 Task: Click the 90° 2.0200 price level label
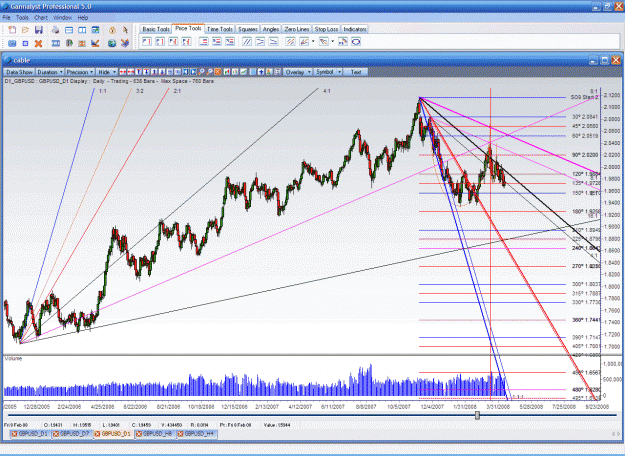(585, 155)
